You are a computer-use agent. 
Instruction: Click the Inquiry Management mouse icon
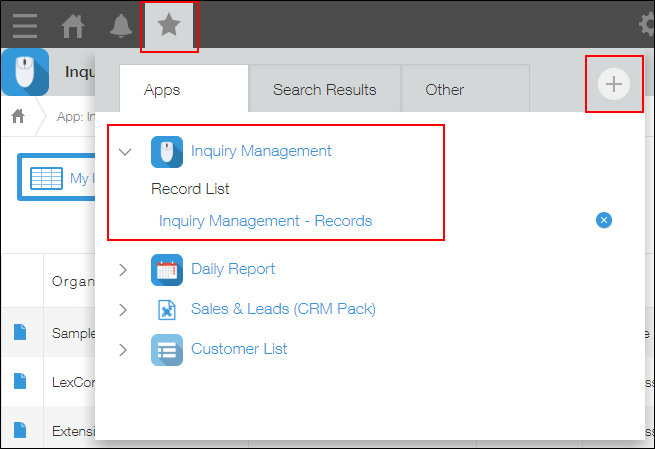167,152
